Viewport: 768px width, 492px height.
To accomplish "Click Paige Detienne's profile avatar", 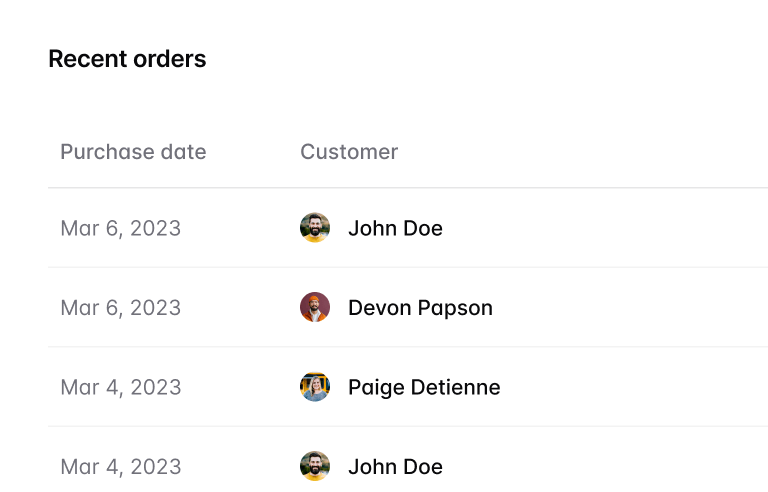I will point(315,387).
